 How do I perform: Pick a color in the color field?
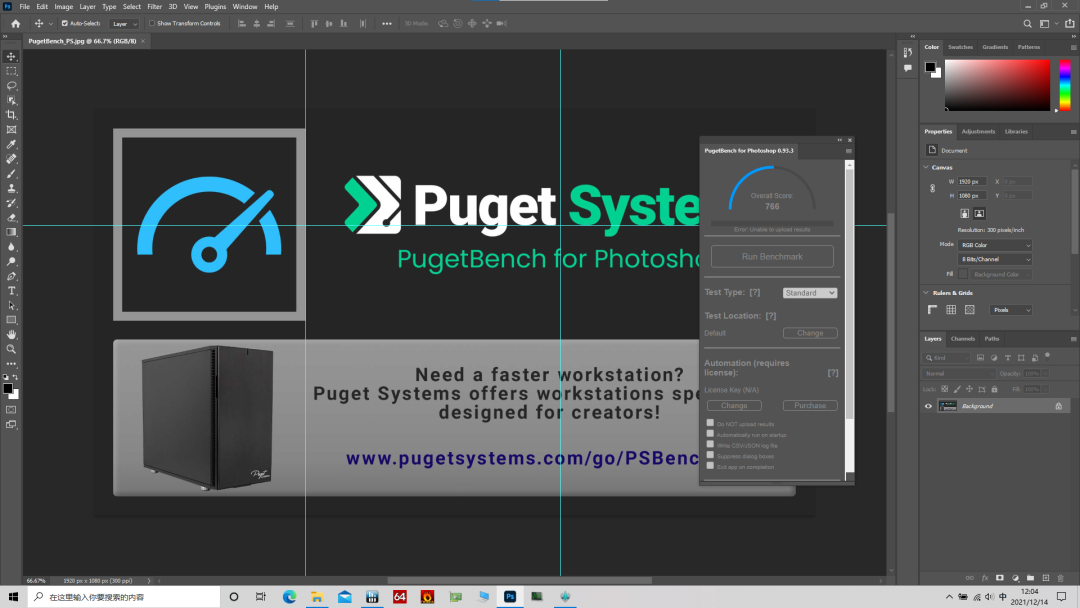(x=997, y=85)
